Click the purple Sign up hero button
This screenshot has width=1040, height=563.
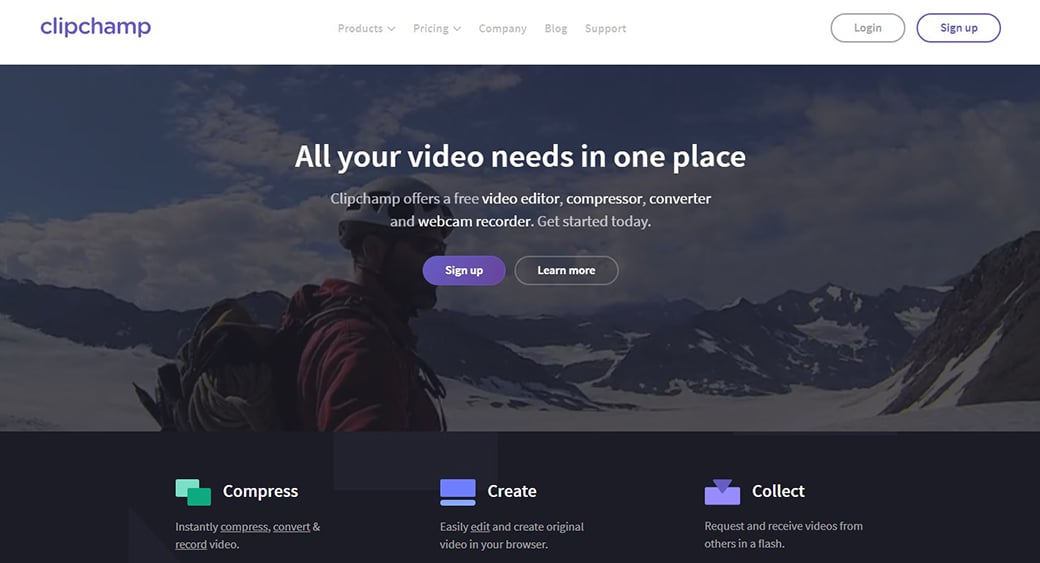(x=463, y=270)
